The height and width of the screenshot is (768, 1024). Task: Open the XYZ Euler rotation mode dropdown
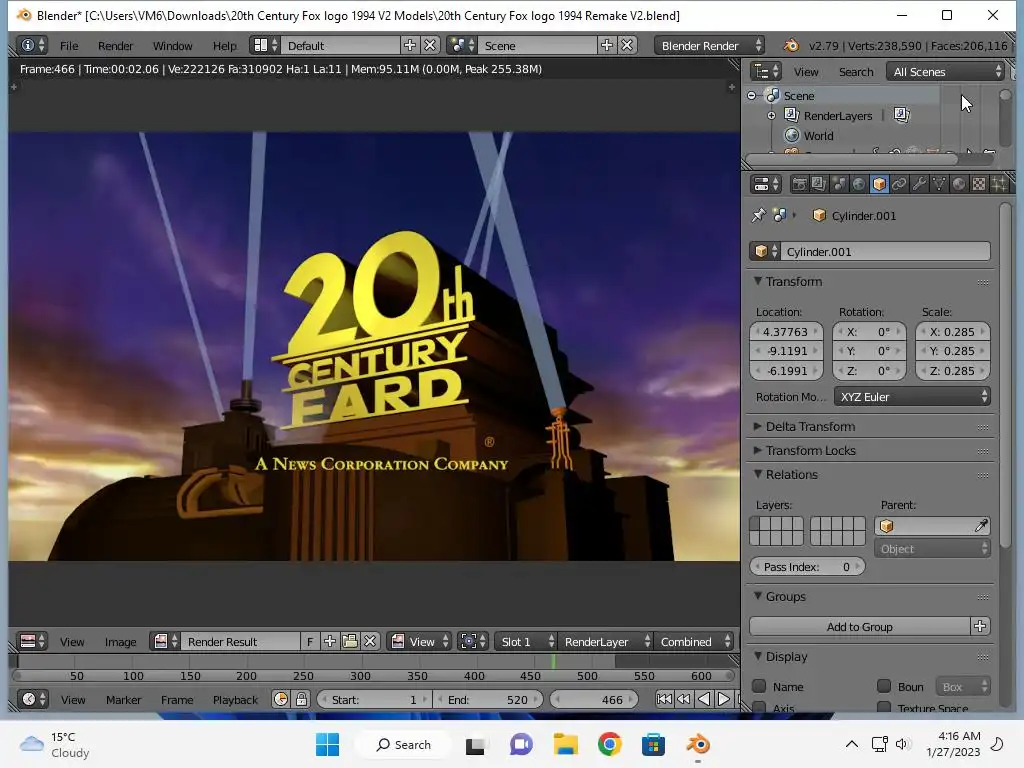(912, 396)
